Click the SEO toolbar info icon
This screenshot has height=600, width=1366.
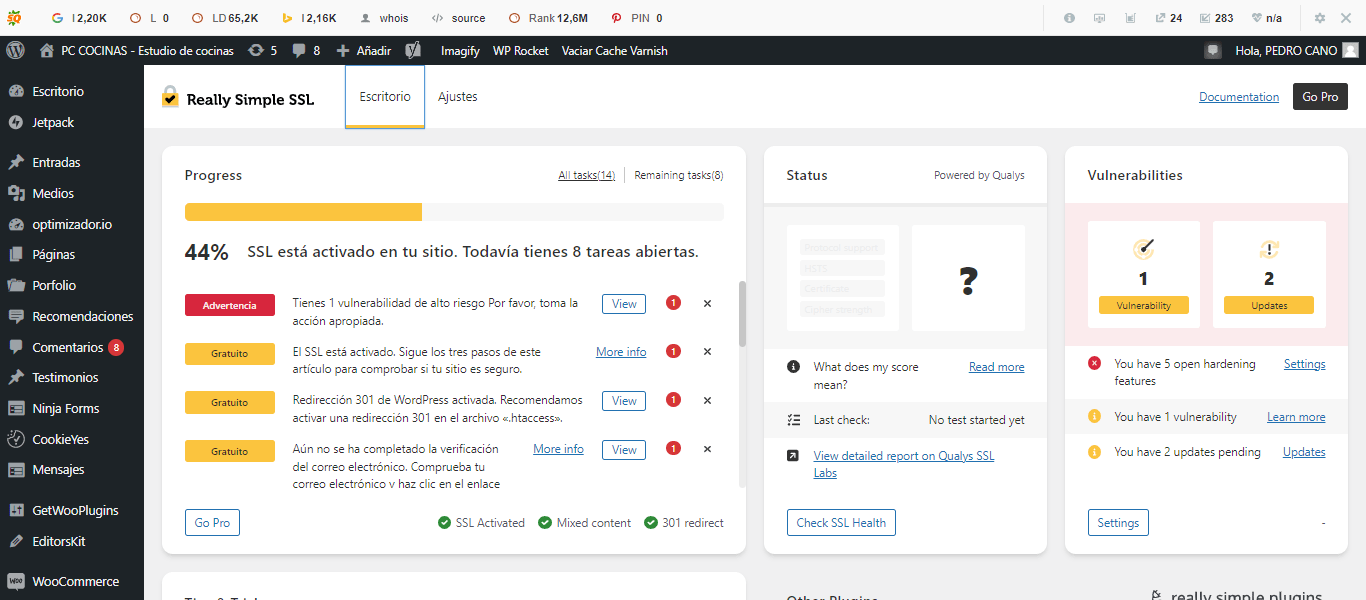1069,18
